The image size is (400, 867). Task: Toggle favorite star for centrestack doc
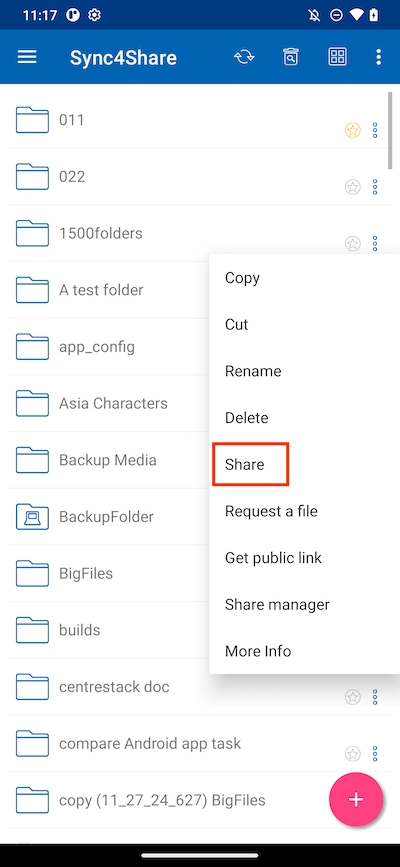pos(352,697)
